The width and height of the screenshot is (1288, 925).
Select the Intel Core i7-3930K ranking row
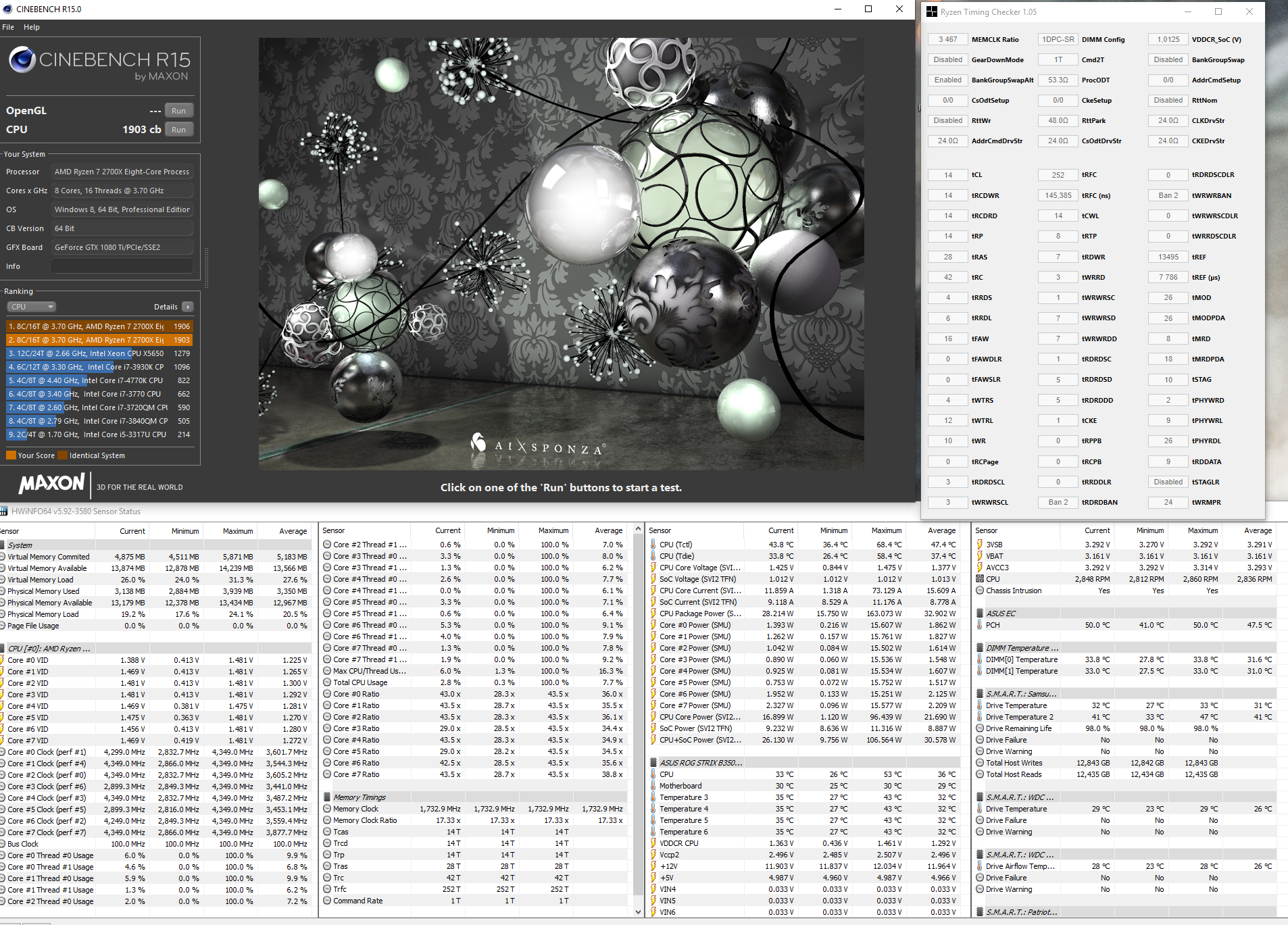[99, 367]
